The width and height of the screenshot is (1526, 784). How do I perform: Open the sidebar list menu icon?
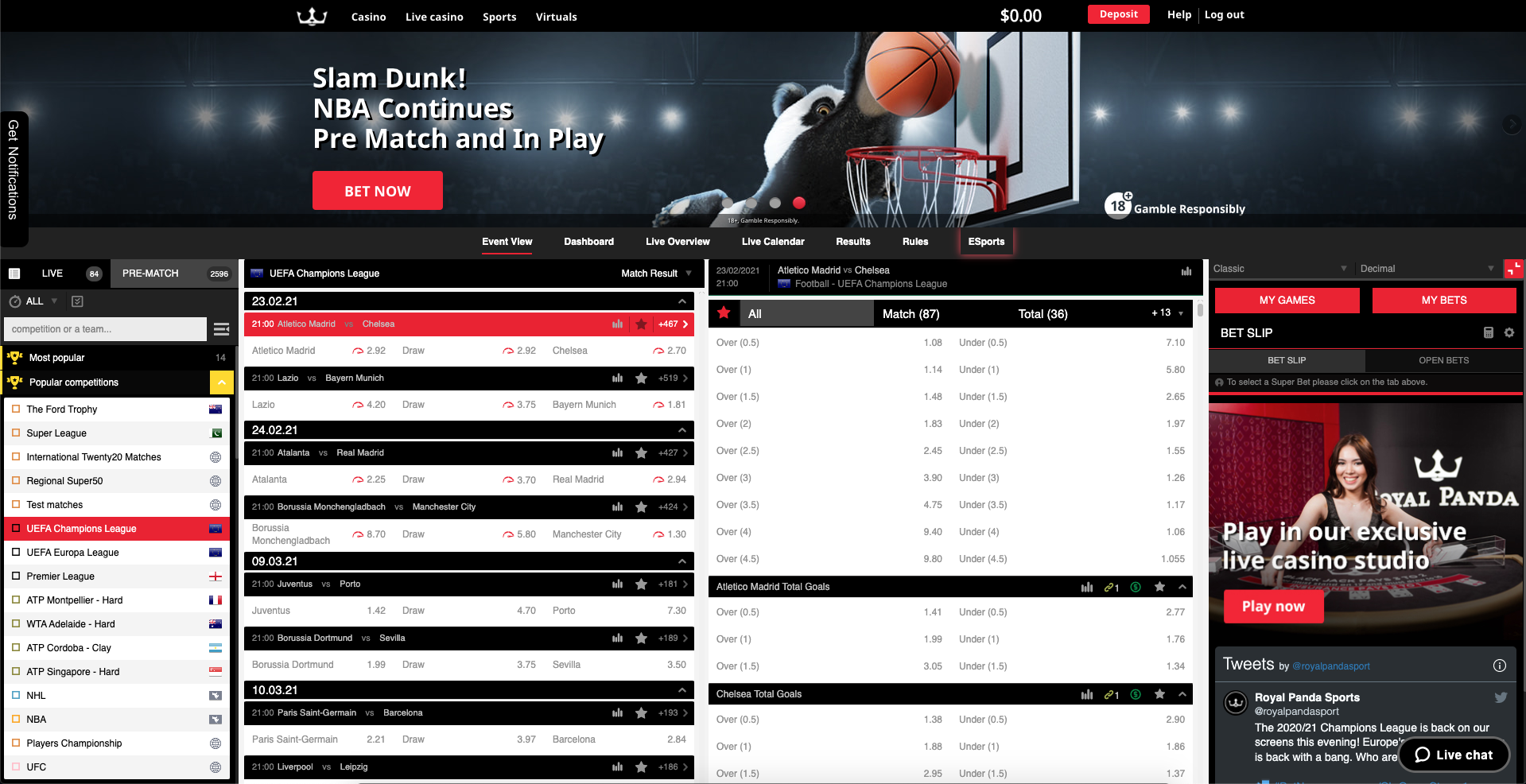click(x=14, y=274)
